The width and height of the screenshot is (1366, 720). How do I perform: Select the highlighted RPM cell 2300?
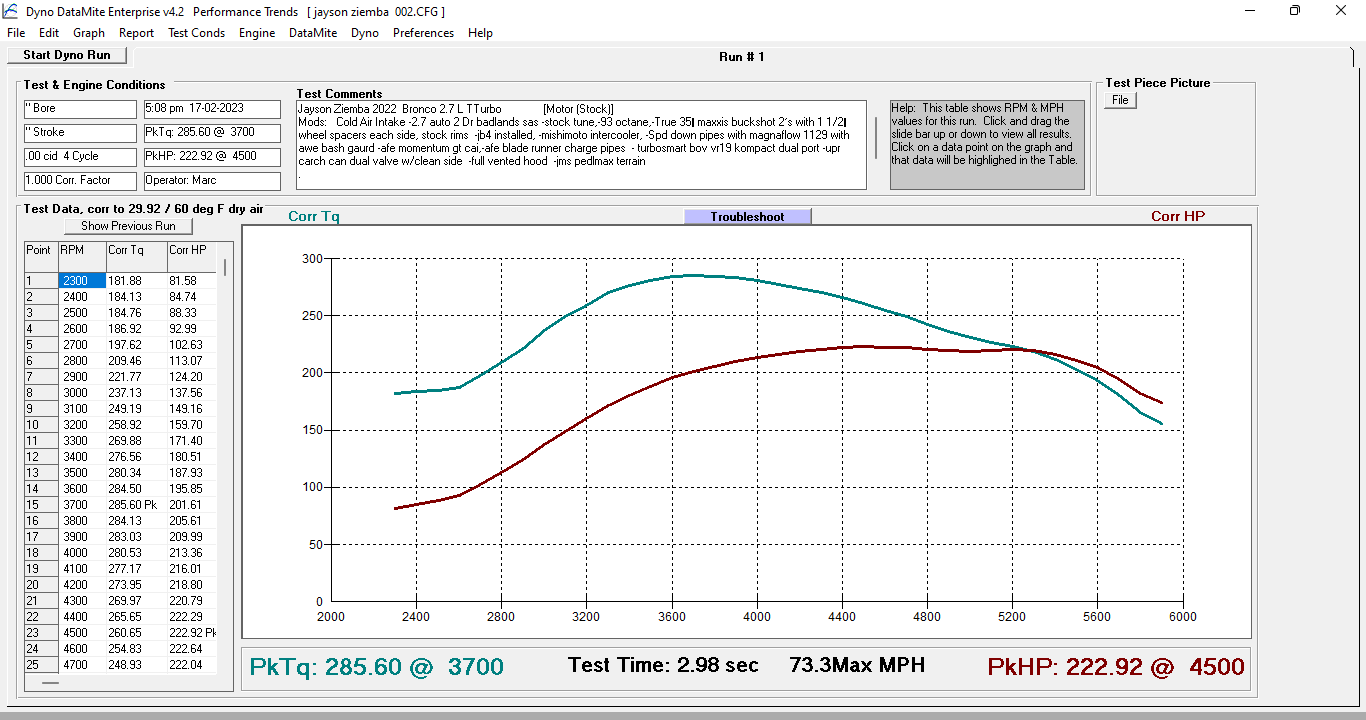coord(81,281)
